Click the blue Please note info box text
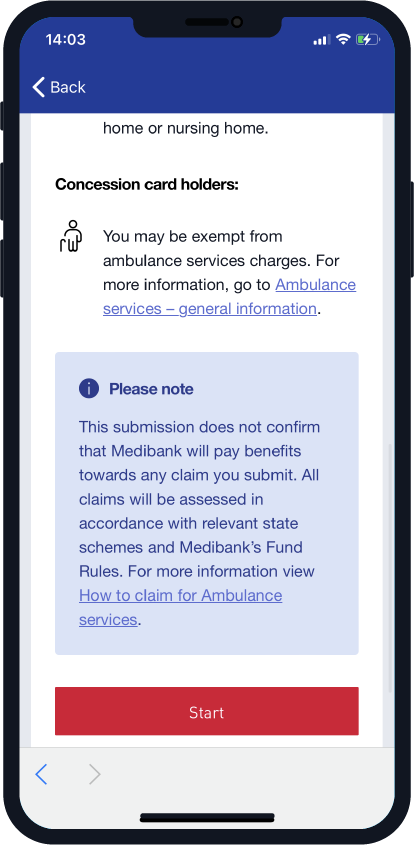 200,523
